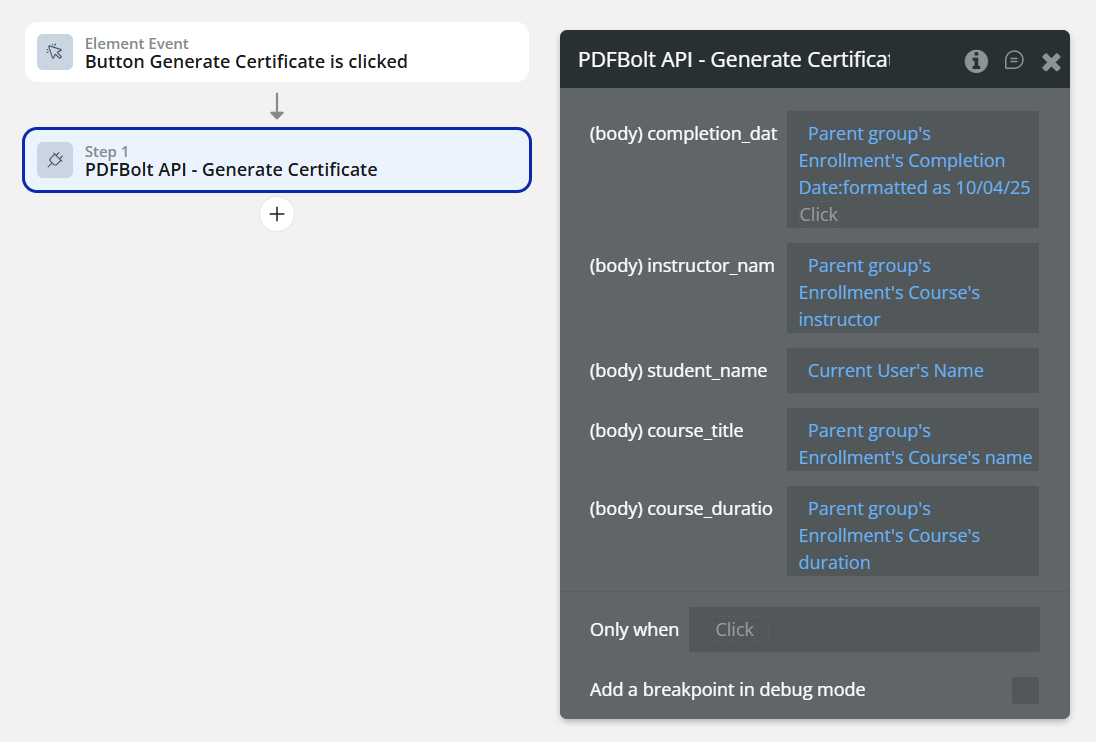1096x742 pixels.
Task: Click the Enrollment's Course's name expression
Action: [x=912, y=443]
